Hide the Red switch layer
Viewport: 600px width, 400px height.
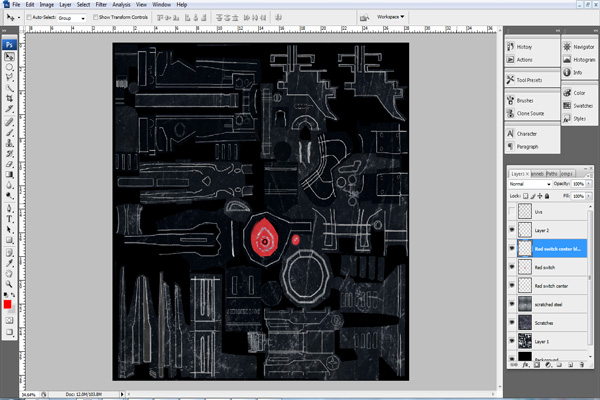(512, 267)
